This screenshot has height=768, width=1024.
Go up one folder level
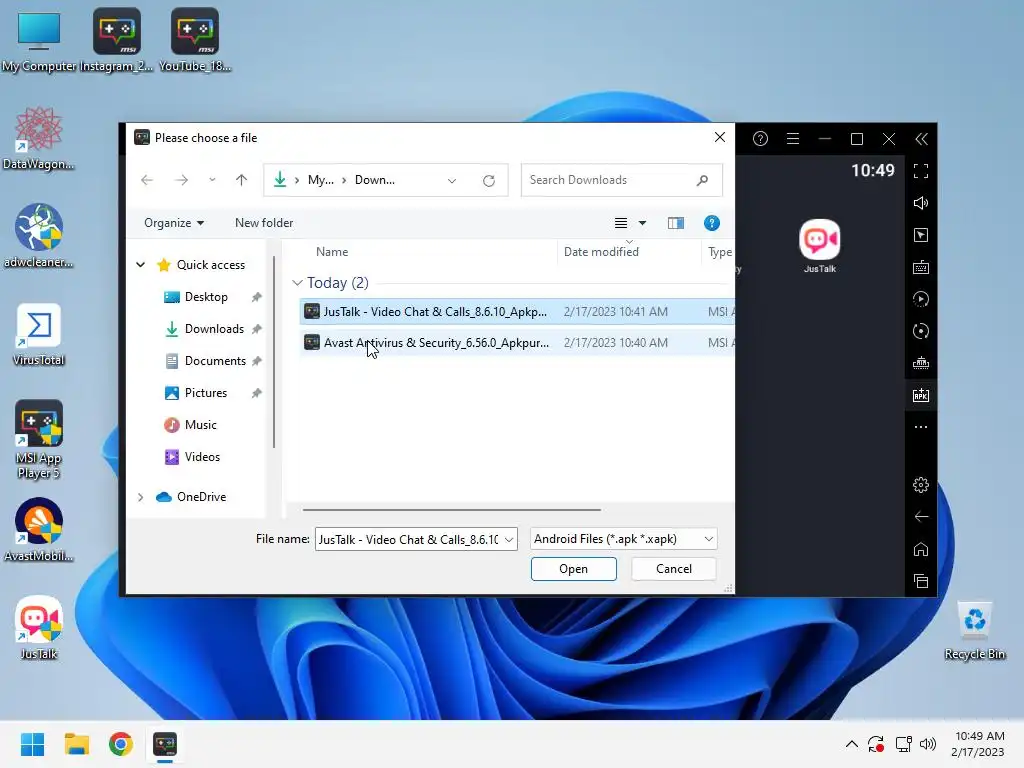coord(242,180)
